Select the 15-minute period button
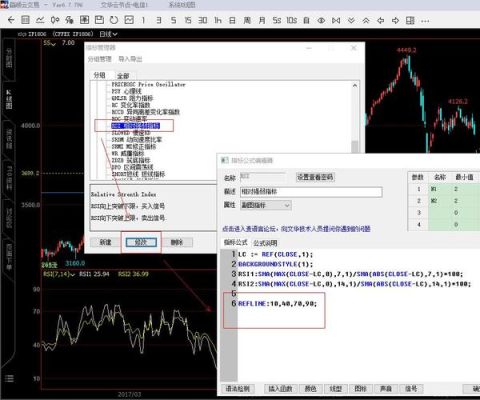Viewport: 480px width, 400px height. [x=188, y=20]
